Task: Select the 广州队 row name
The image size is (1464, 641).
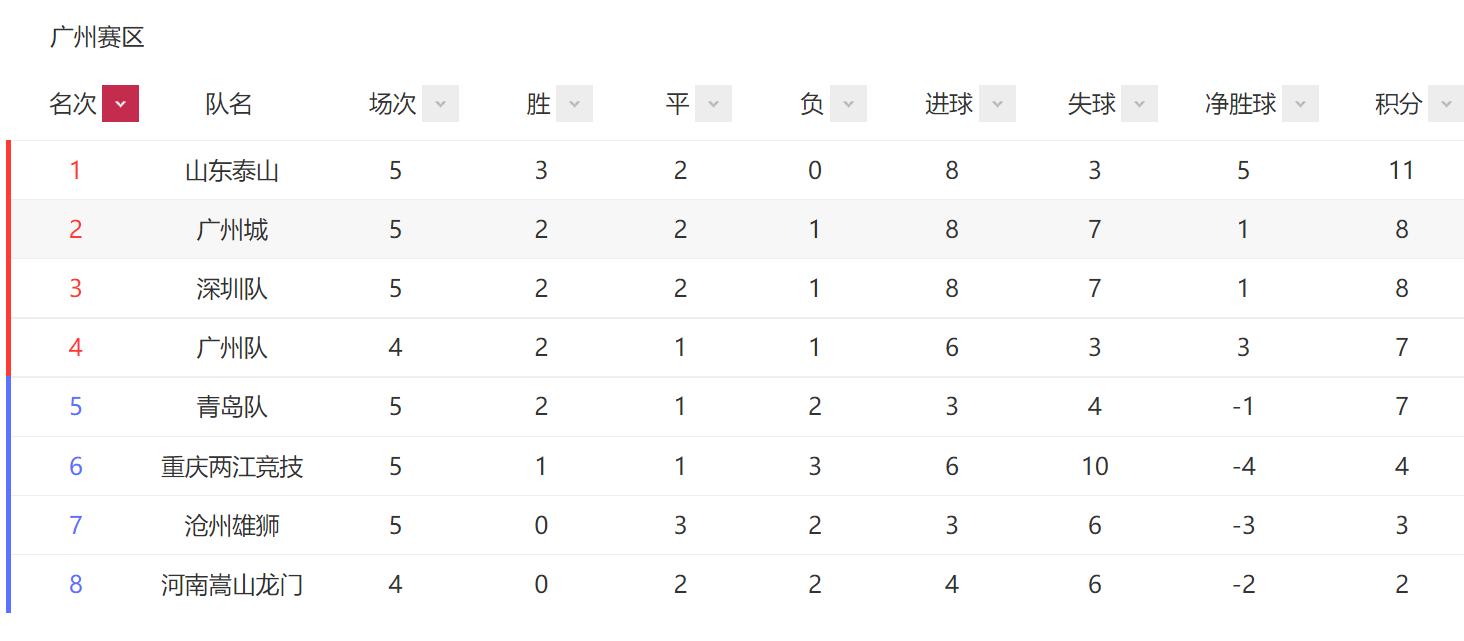Action: 232,348
